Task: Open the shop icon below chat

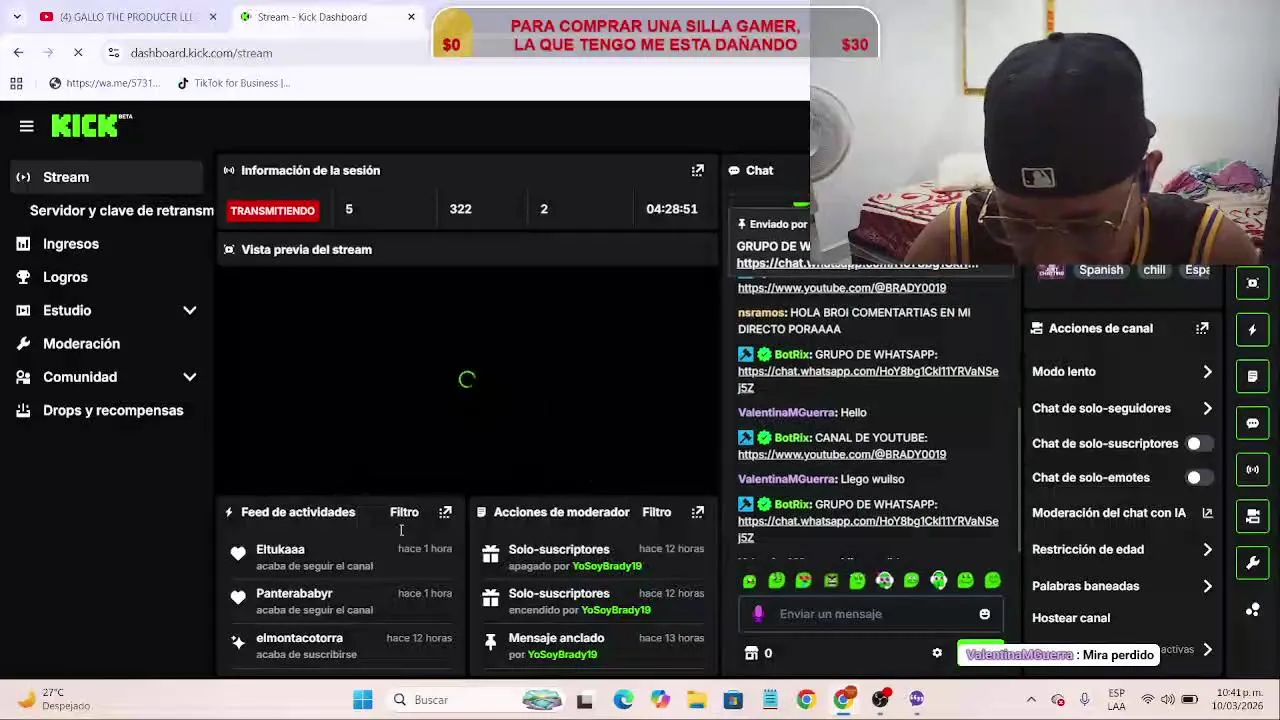Action: click(751, 653)
